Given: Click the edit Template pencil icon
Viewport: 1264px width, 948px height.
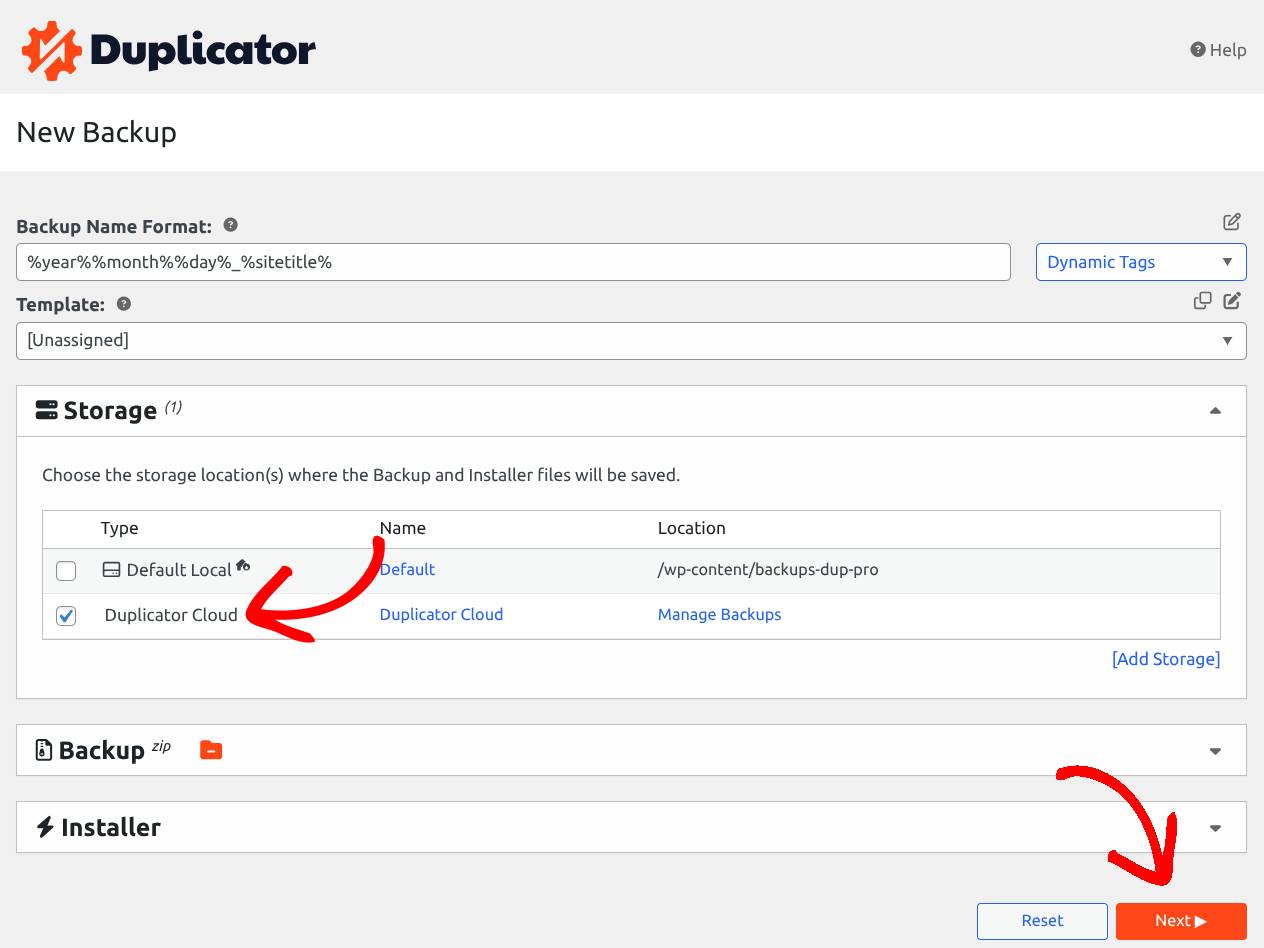Looking at the screenshot, I should pyautogui.click(x=1232, y=300).
